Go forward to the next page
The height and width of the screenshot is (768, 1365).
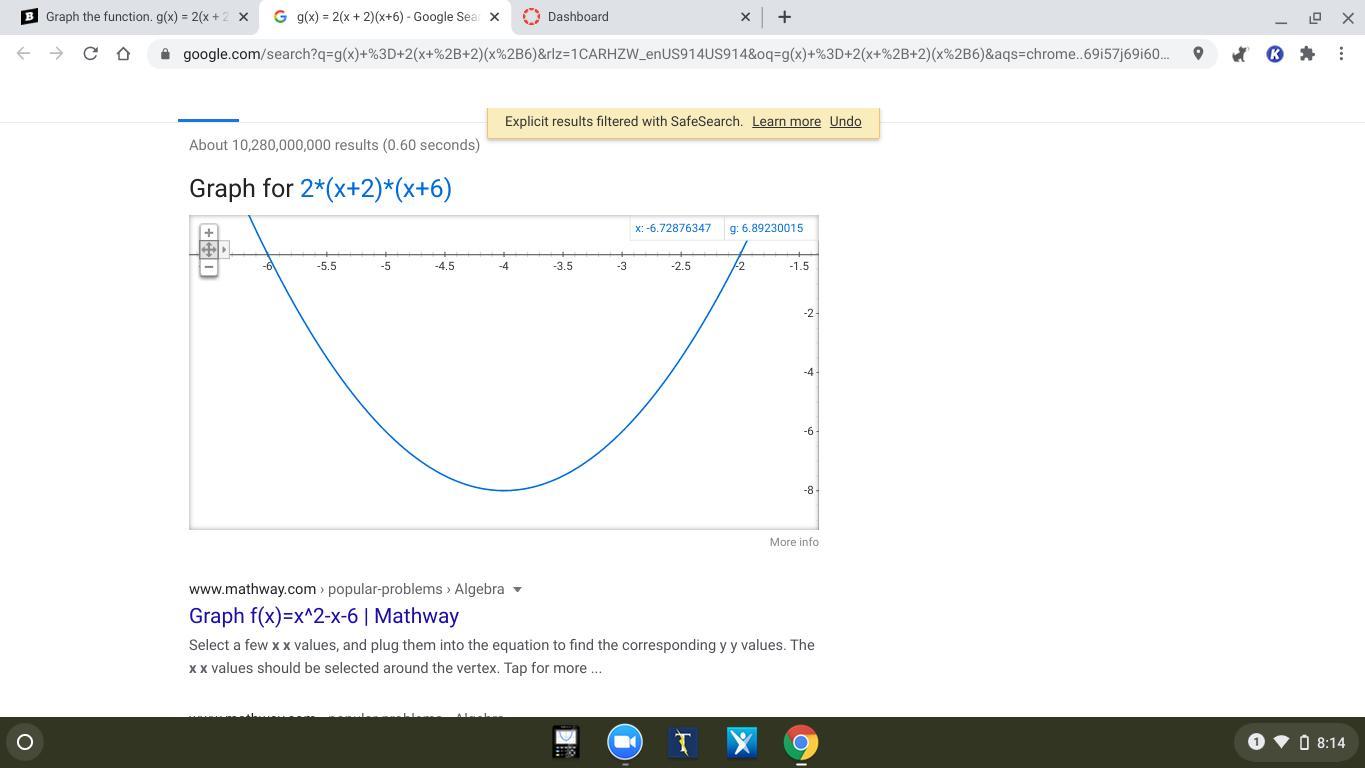(57, 54)
